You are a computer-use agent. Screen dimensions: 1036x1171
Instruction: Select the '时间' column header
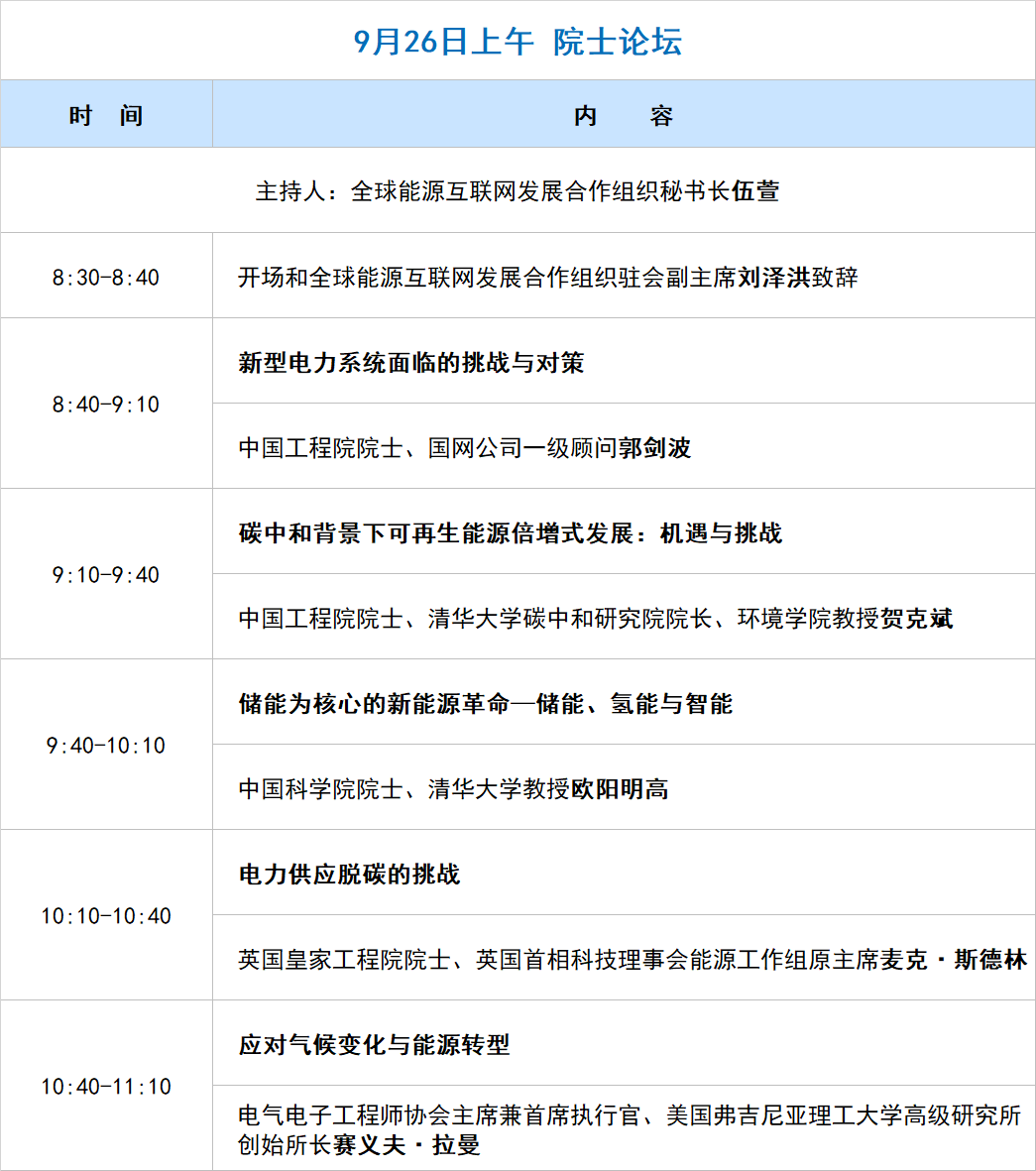pos(106,115)
